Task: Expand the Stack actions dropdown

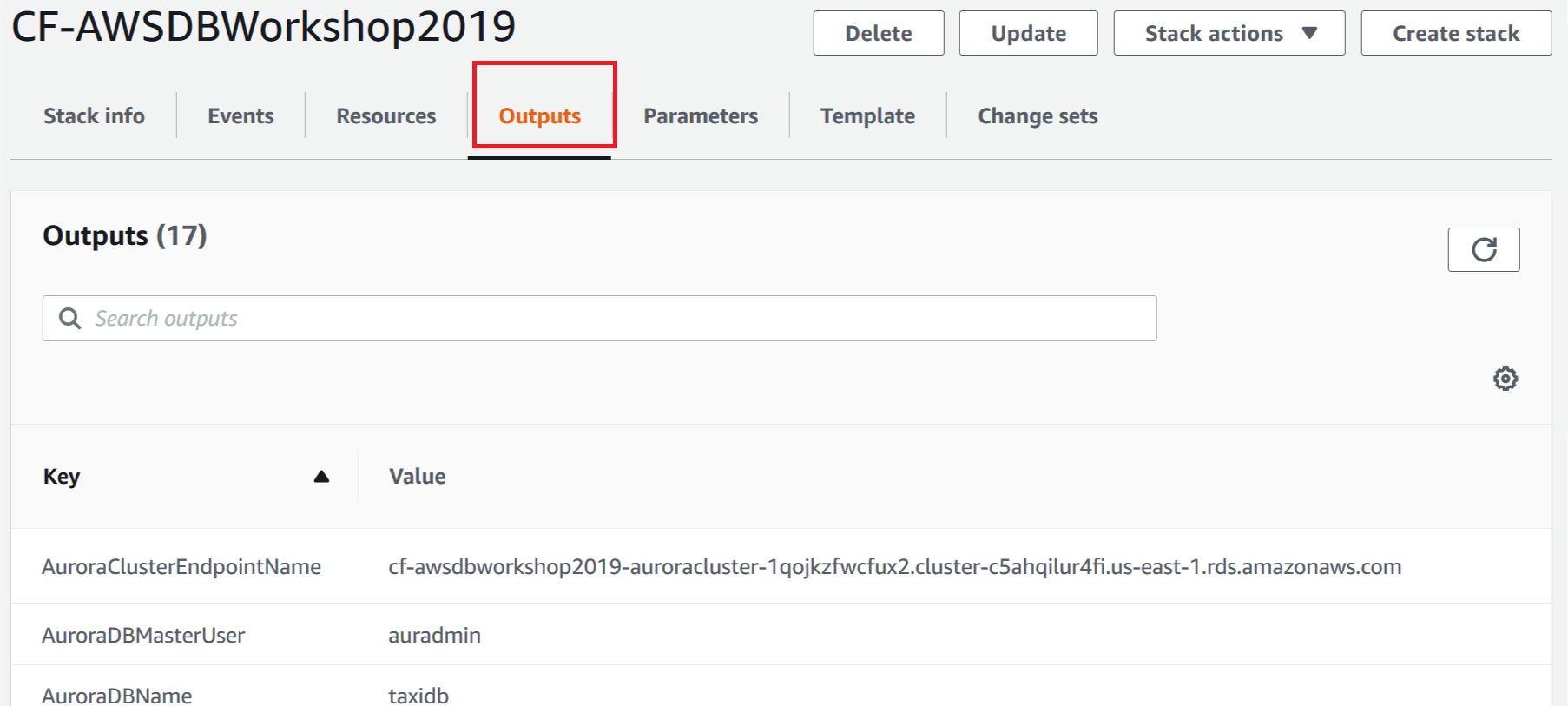Action: (x=1229, y=33)
